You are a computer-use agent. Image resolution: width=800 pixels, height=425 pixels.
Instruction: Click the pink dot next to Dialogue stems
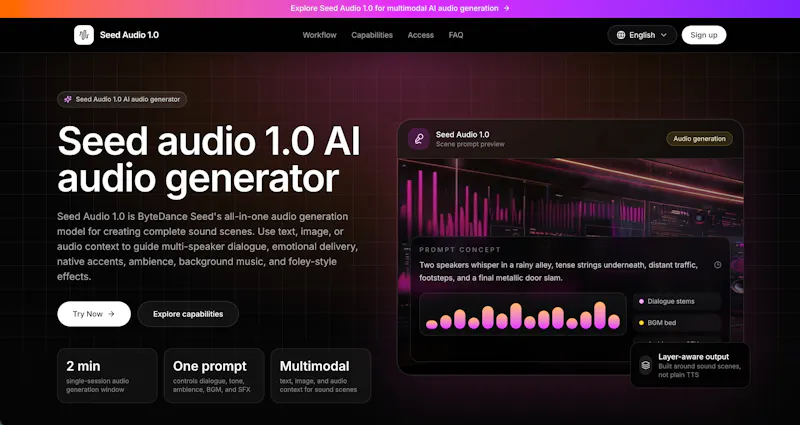pyautogui.click(x=641, y=302)
